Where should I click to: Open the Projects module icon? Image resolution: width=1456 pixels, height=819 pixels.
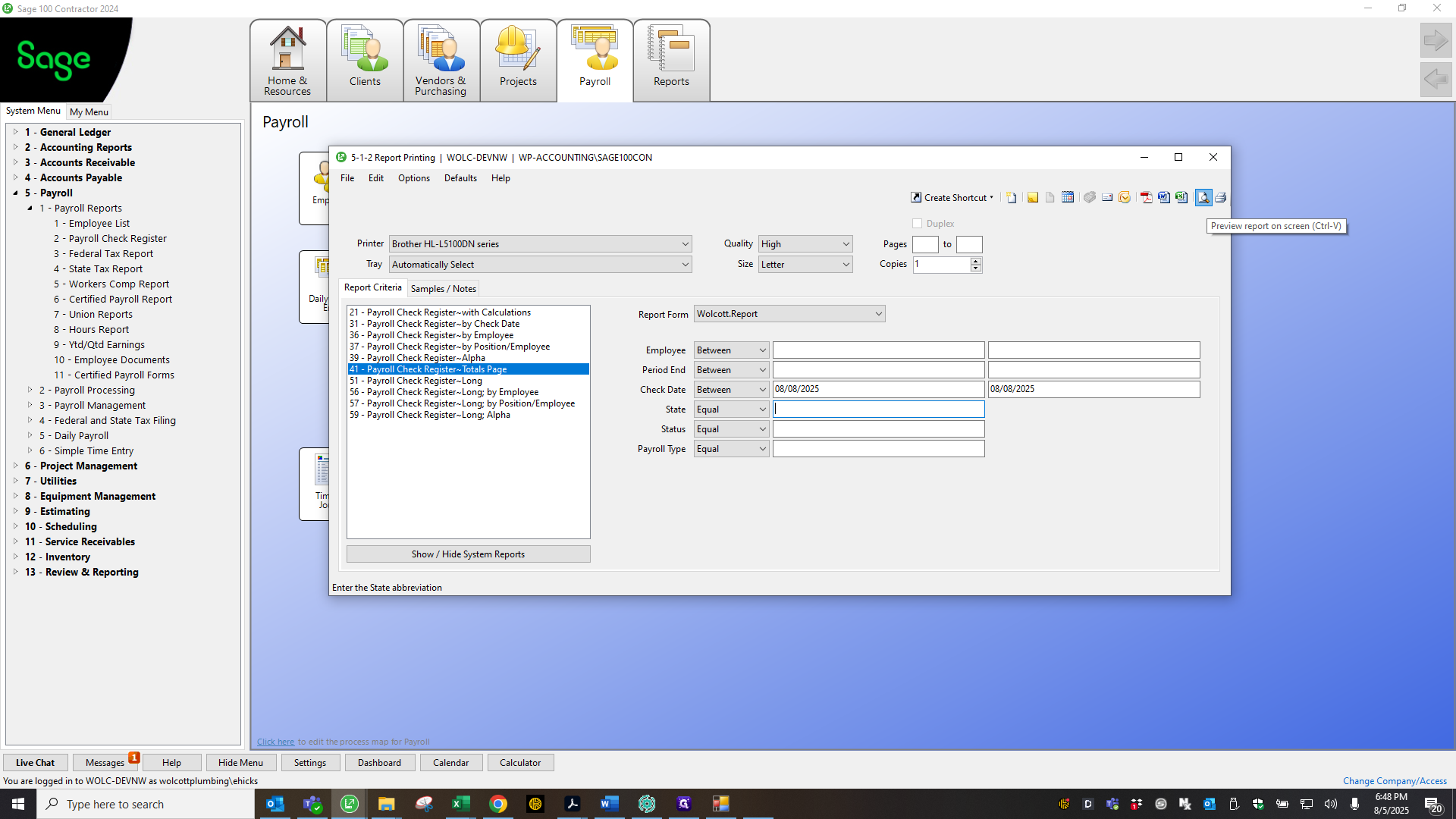point(518,61)
